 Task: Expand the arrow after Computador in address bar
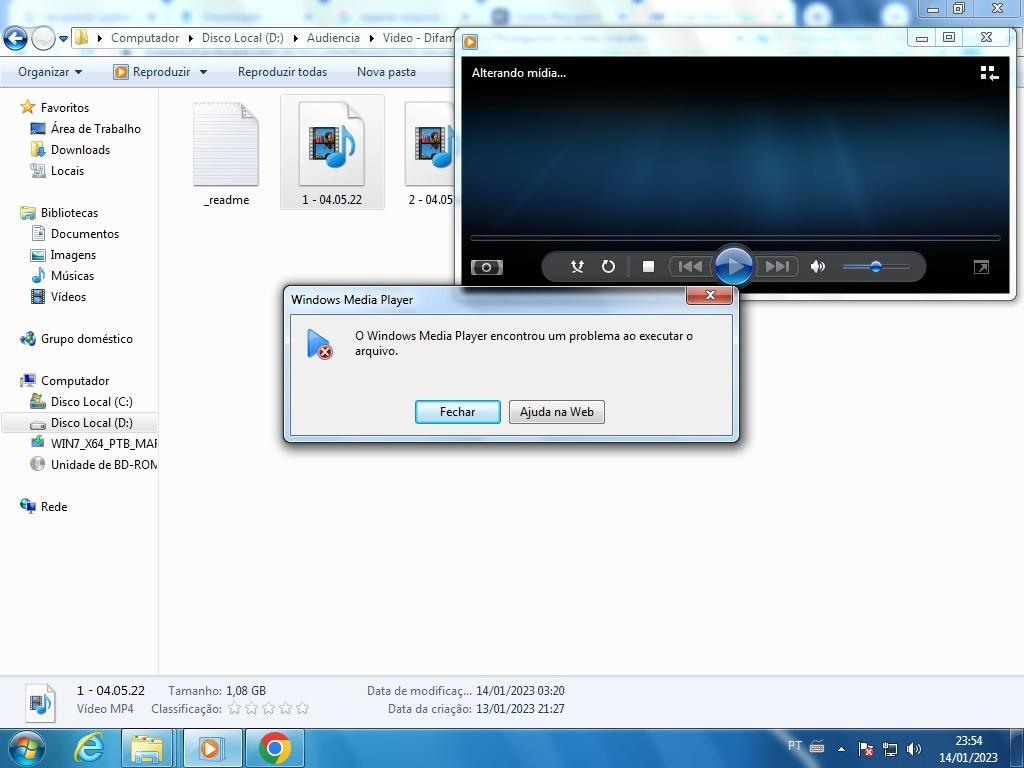point(191,38)
